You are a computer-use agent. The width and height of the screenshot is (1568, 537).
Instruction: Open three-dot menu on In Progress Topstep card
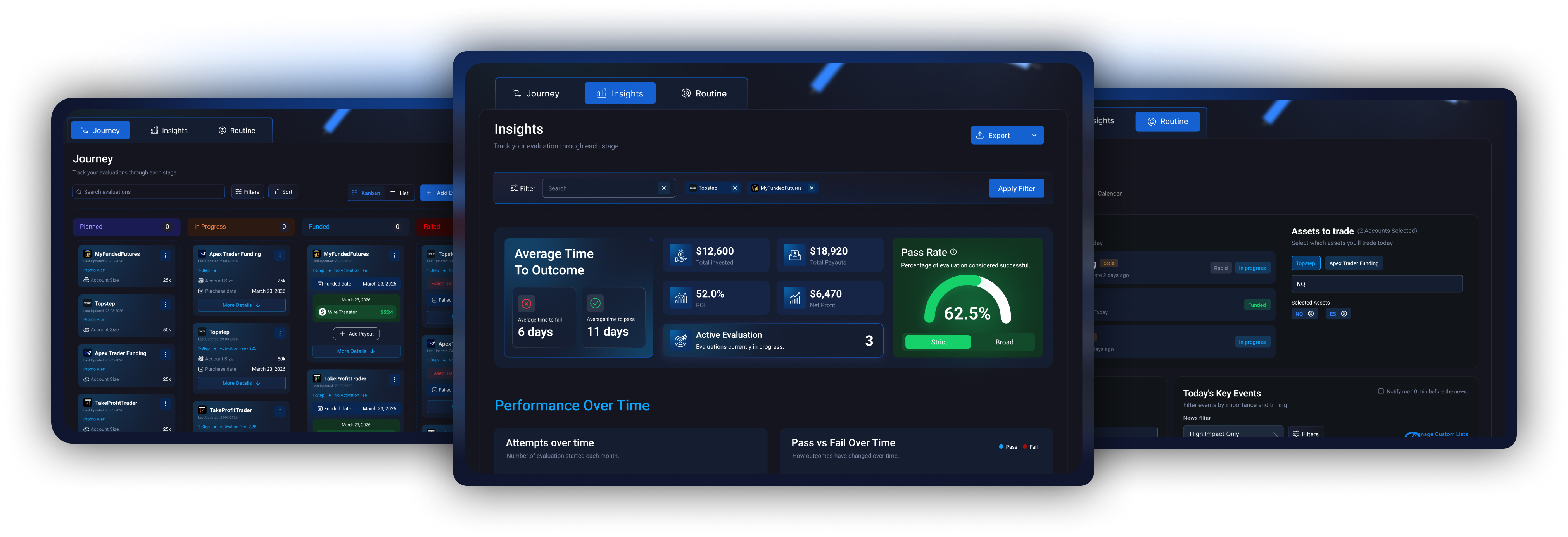[x=280, y=333]
